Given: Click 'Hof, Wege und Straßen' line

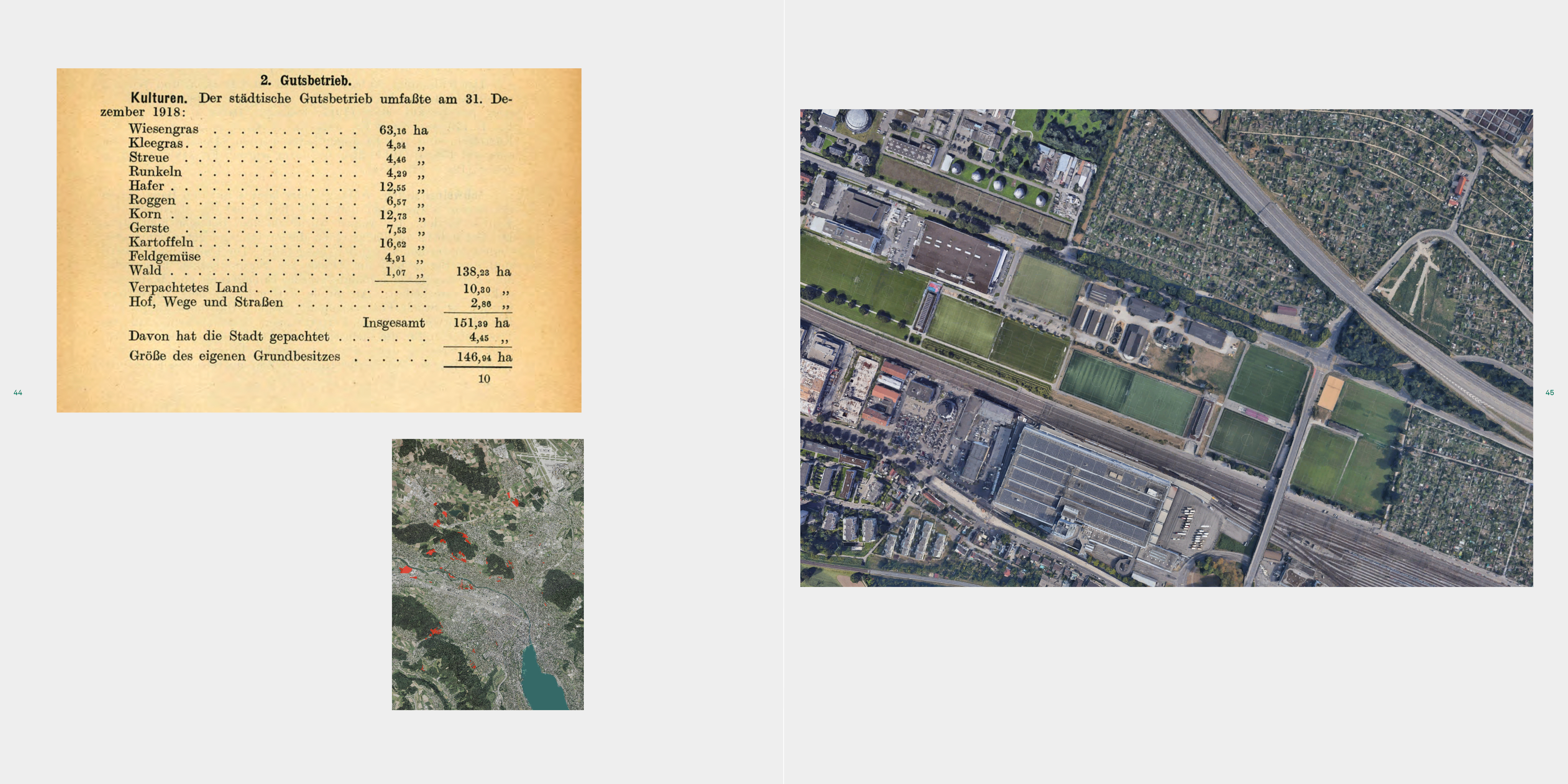Looking at the screenshot, I should click(206, 302).
